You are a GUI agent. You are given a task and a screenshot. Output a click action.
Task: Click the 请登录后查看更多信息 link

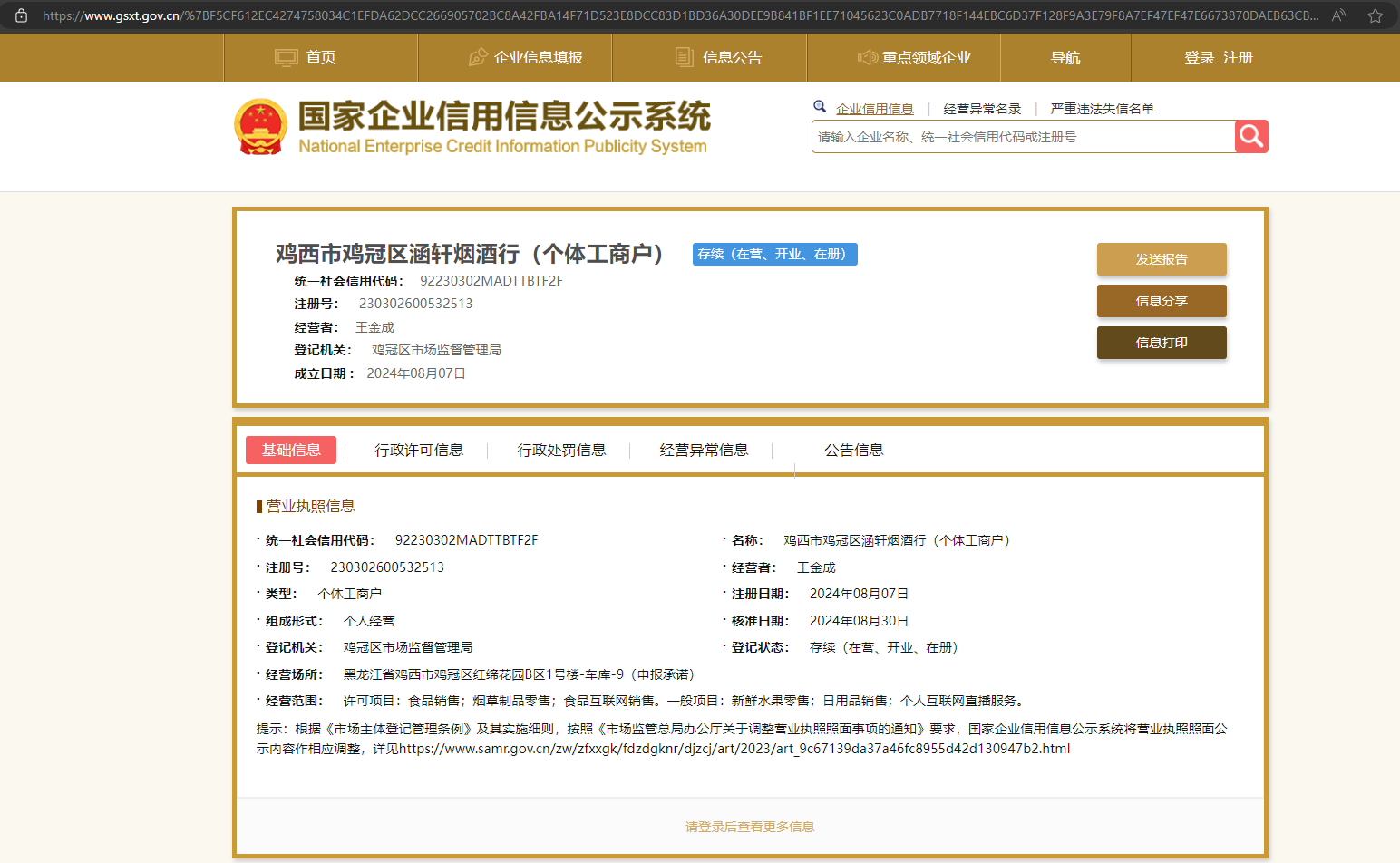tap(750, 827)
